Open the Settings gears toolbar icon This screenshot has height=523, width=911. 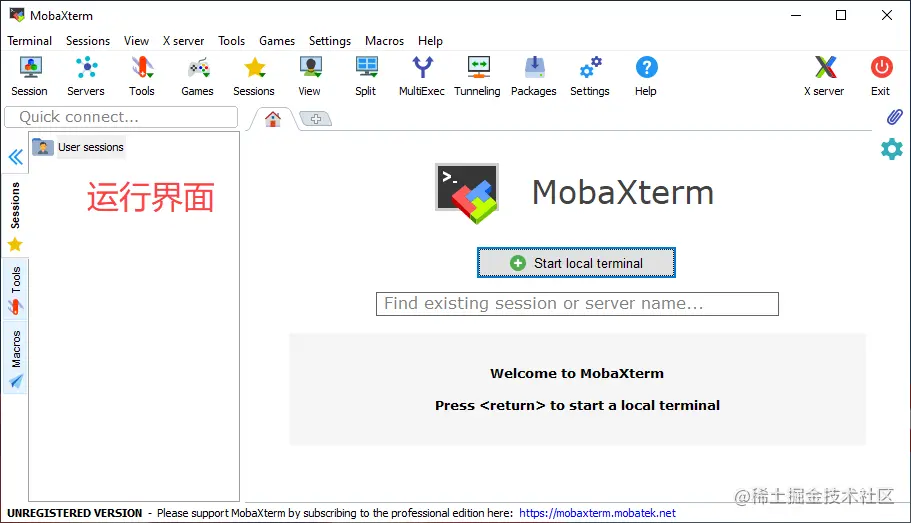(590, 76)
